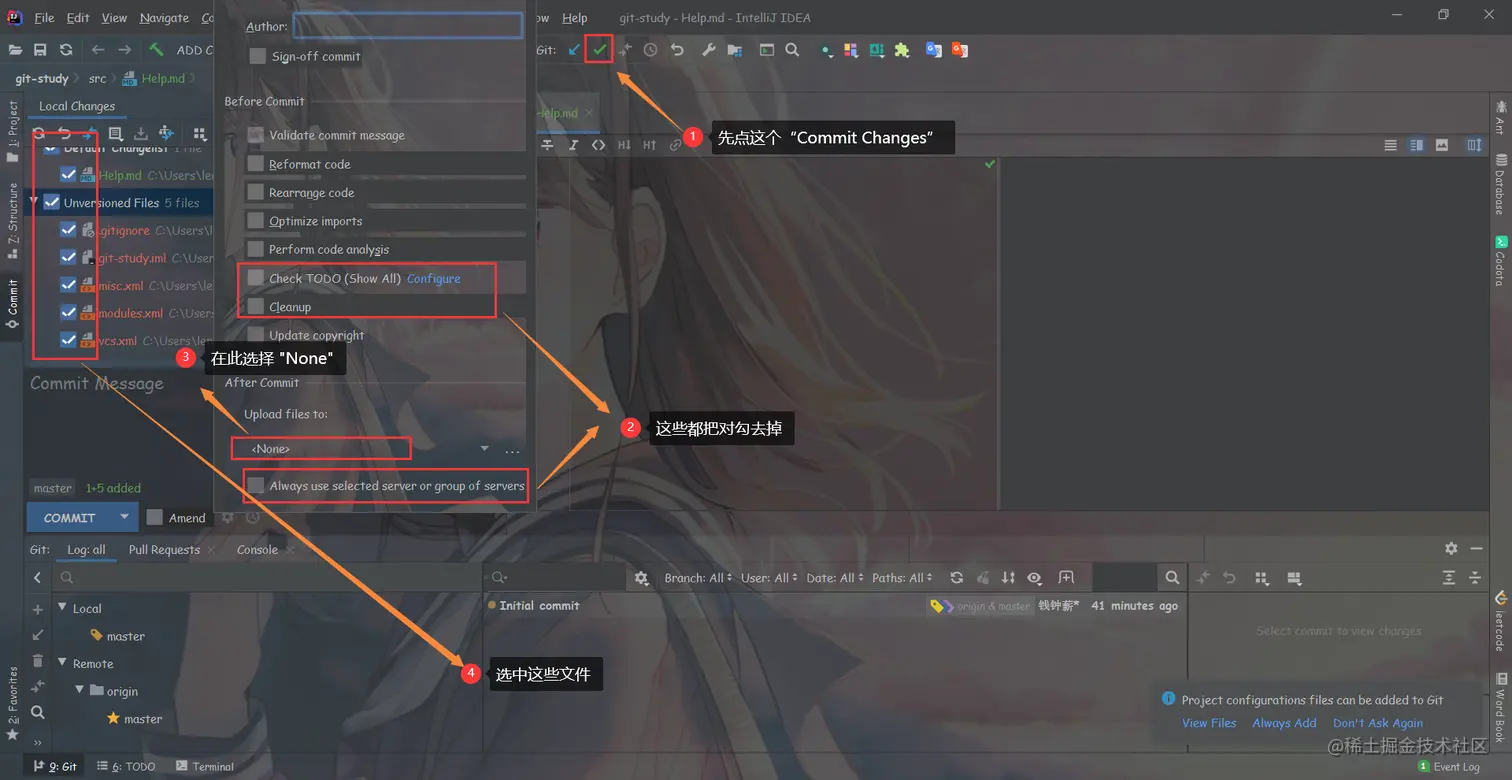This screenshot has width=1512, height=780.
Task: Click the code span icon in markdown toolbar
Action: tap(598, 145)
